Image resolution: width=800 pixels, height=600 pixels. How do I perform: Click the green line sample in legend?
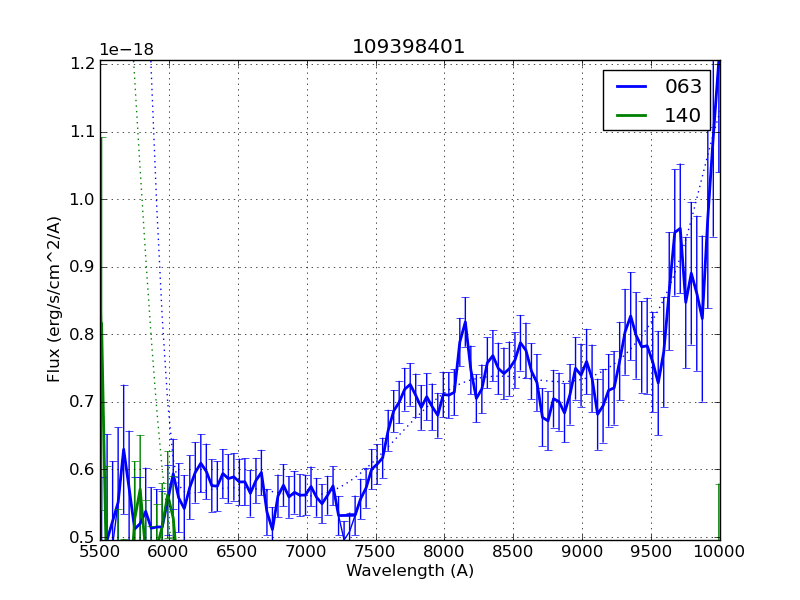click(x=630, y=115)
